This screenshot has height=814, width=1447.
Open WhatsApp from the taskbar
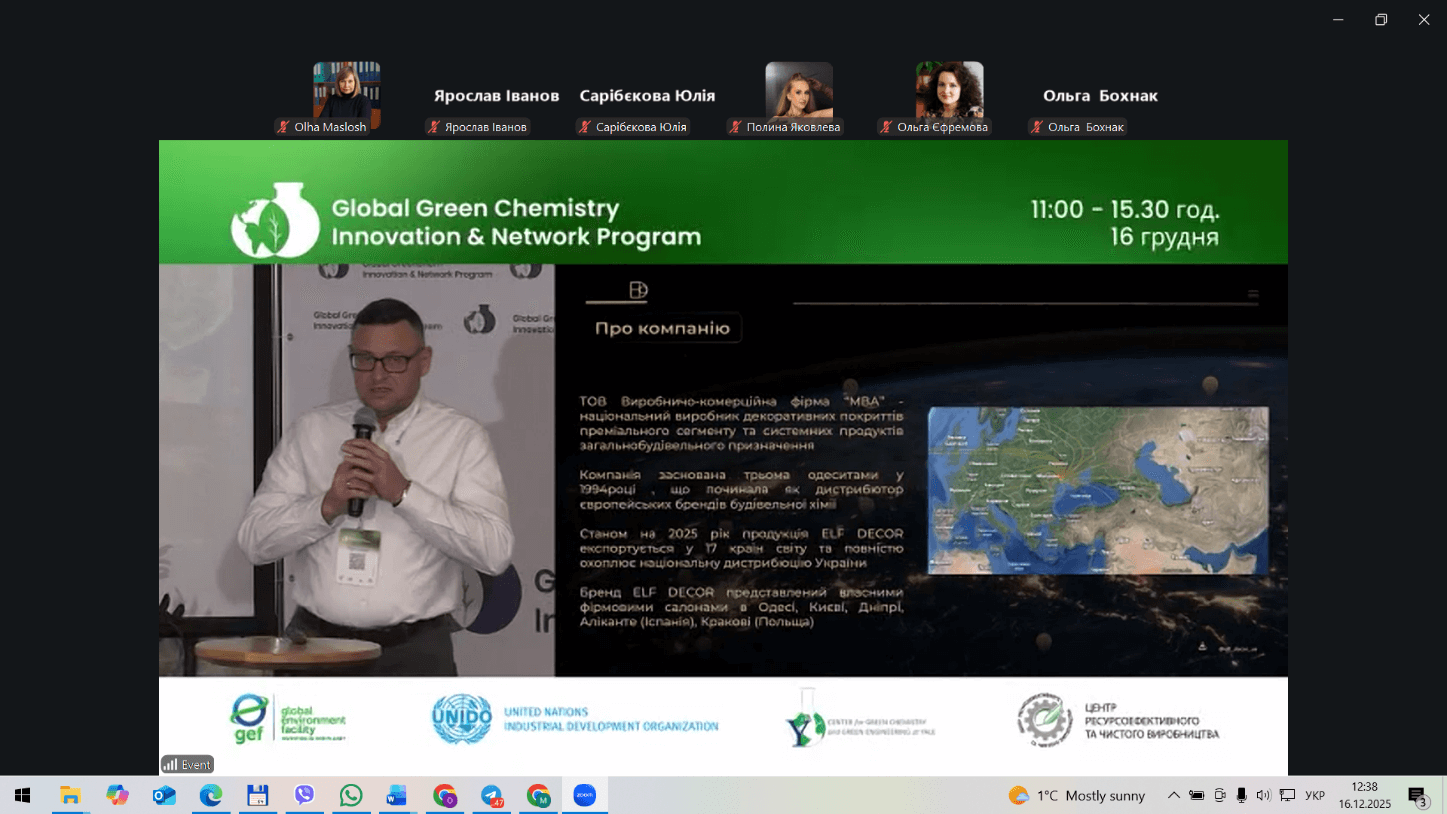coord(351,796)
